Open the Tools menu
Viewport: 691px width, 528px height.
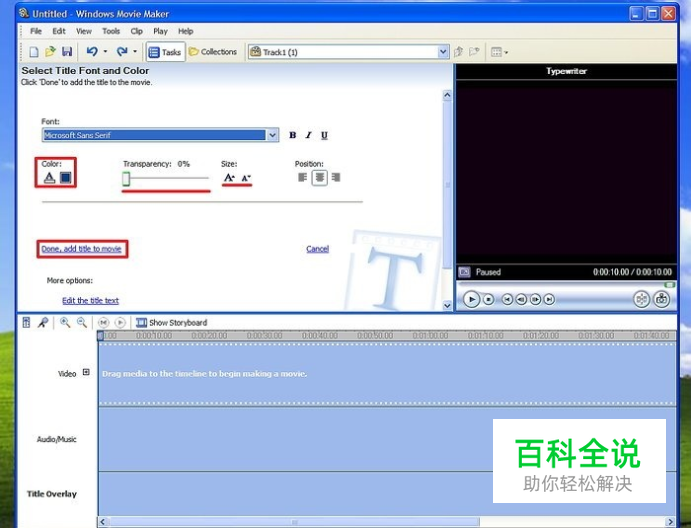[111, 31]
